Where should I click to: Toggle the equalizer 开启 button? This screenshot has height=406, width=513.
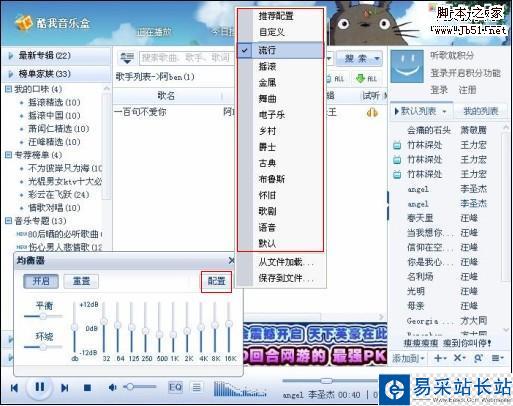(x=41, y=281)
